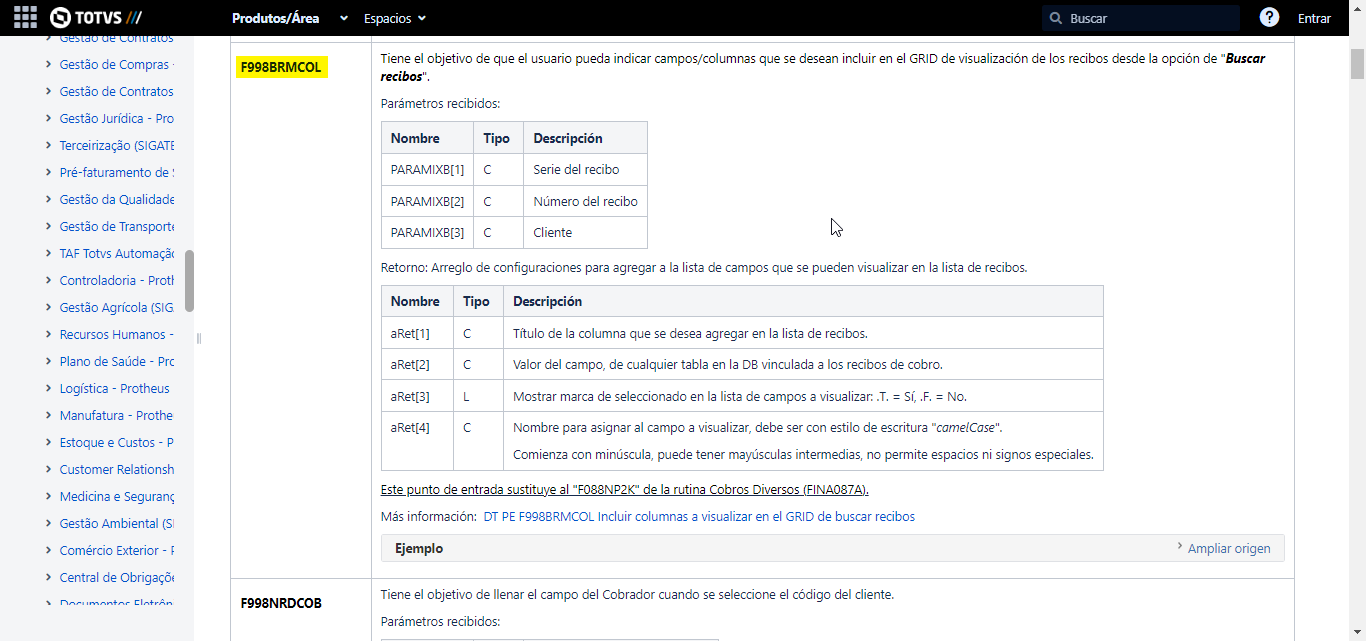1366x641 pixels.
Task: Select the highlighted F998BRMCOL text
Action: [281, 68]
